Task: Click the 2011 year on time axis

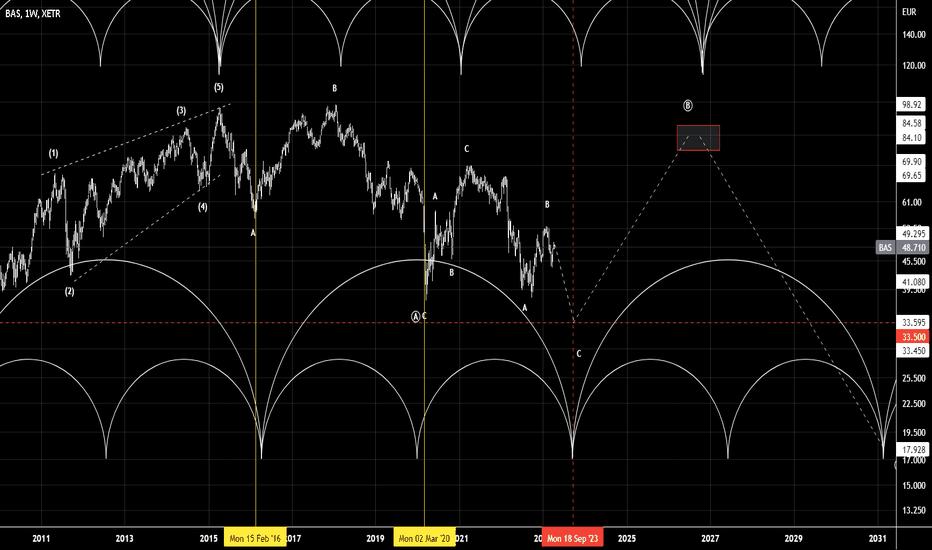Action: click(41, 539)
